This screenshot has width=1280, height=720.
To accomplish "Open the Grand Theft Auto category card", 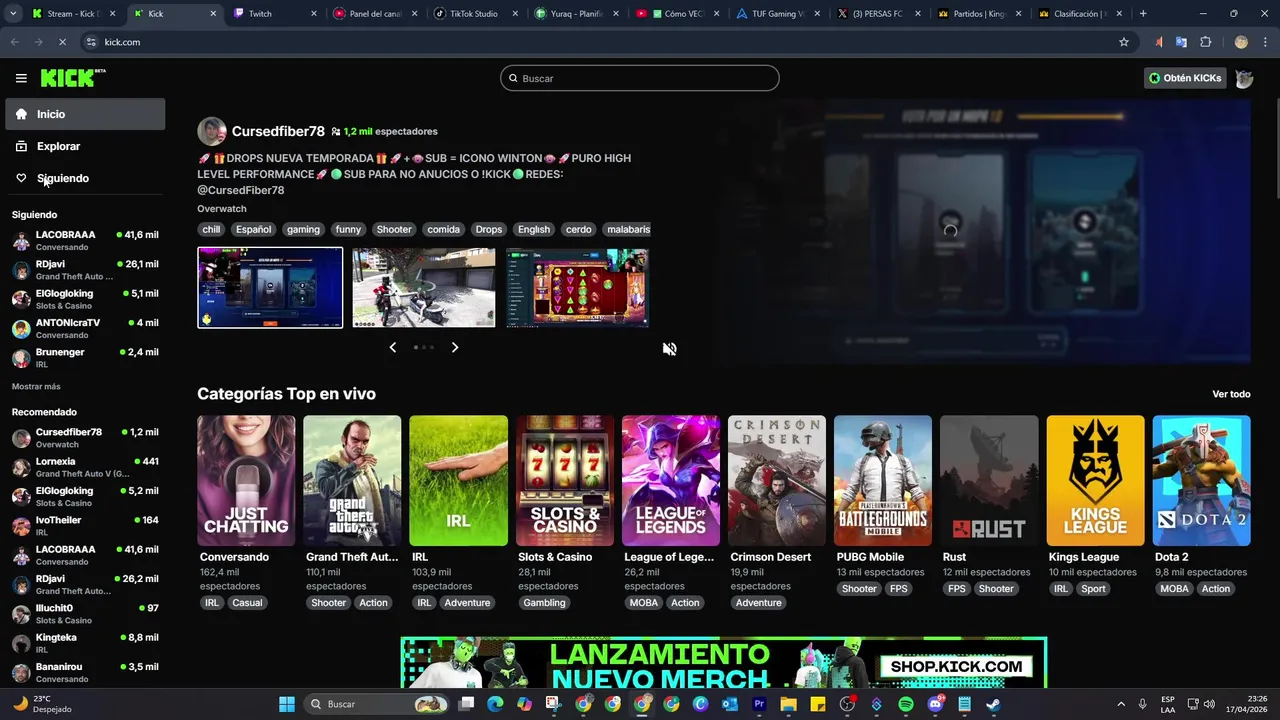I will click(352, 481).
